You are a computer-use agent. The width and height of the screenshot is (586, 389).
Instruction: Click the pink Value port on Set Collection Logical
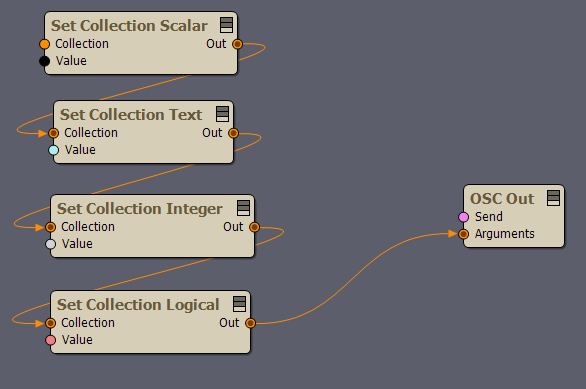pos(50,340)
